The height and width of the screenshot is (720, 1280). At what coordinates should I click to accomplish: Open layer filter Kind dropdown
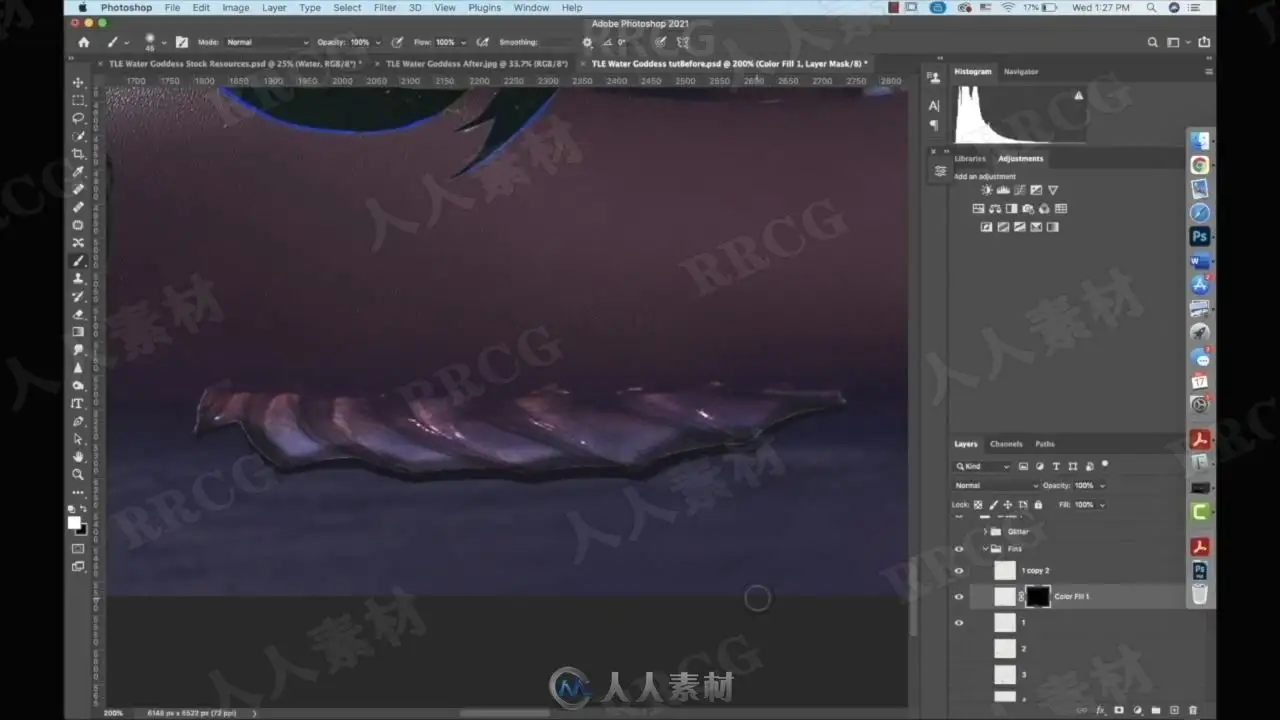984,466
